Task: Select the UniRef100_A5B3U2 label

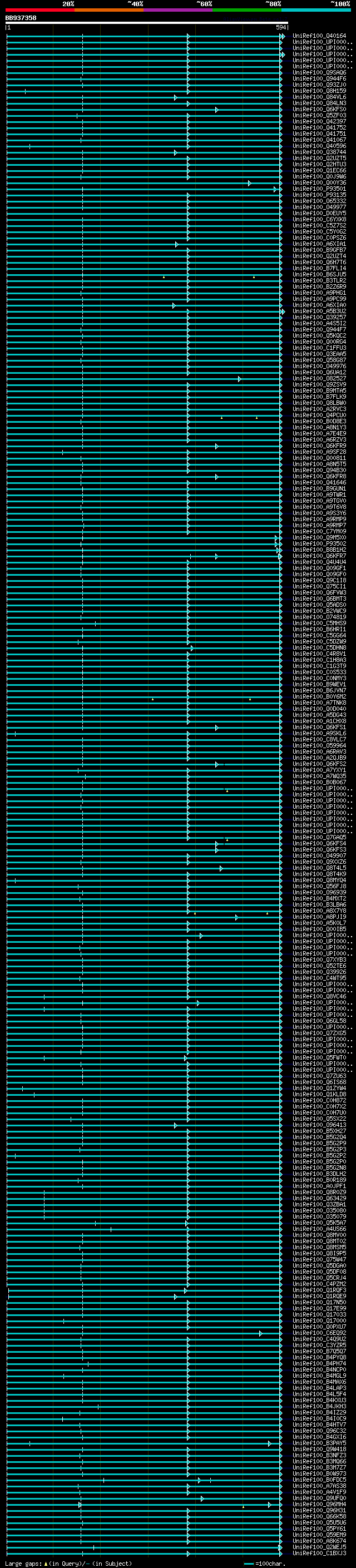Action: point(319,311)
